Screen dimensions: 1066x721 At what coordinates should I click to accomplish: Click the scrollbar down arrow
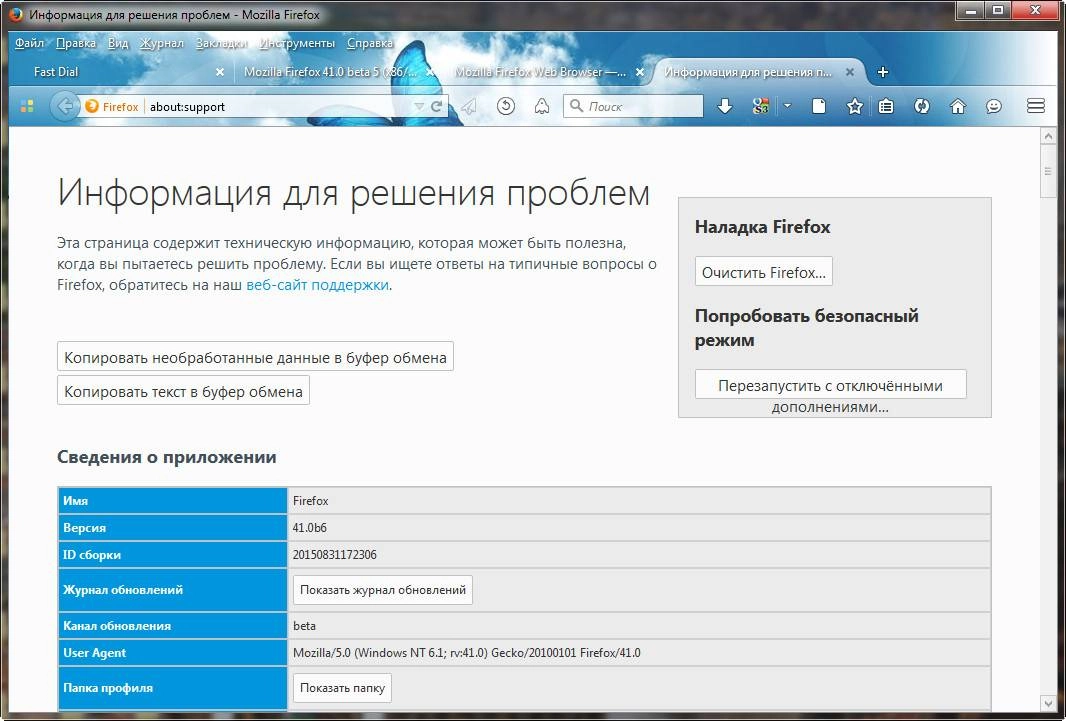[x=1048, y=702]
